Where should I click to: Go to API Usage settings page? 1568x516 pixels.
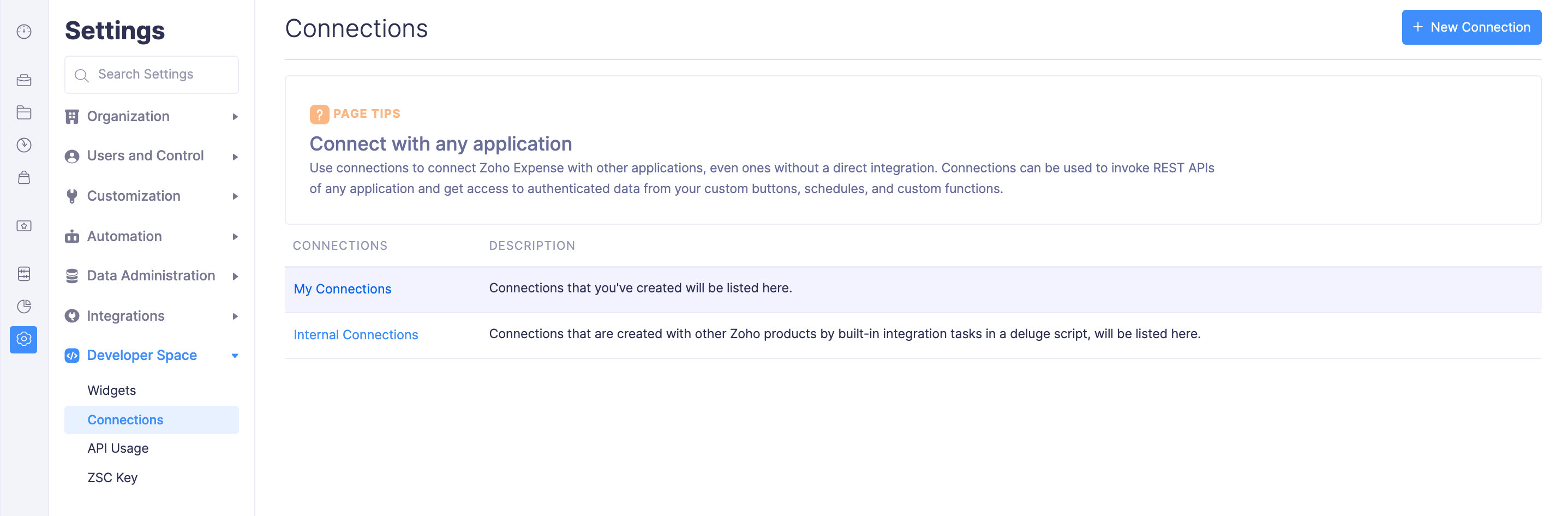(117, 448)
